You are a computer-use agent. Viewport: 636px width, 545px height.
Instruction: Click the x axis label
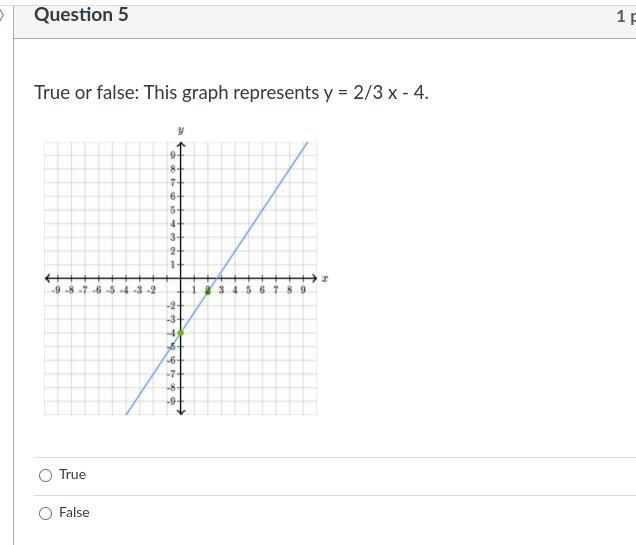point(324,279)
